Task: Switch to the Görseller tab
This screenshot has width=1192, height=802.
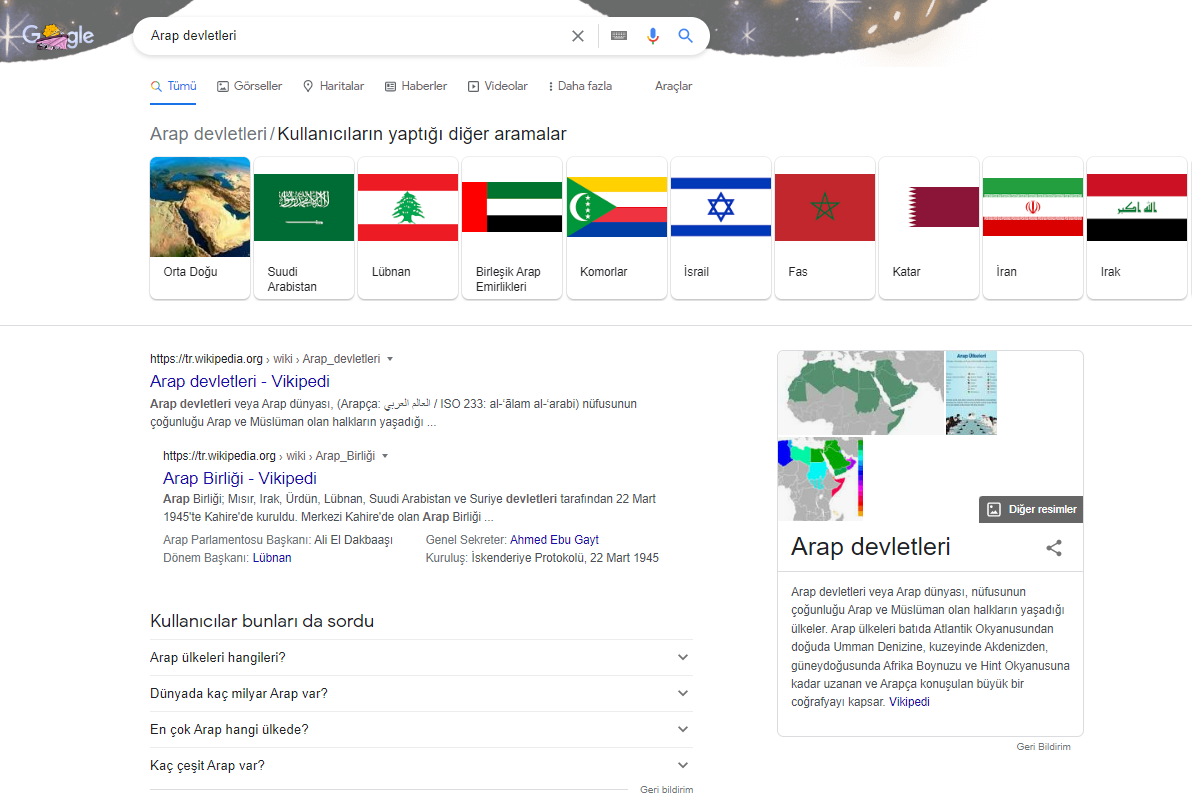Action: (x=249, y=86)
